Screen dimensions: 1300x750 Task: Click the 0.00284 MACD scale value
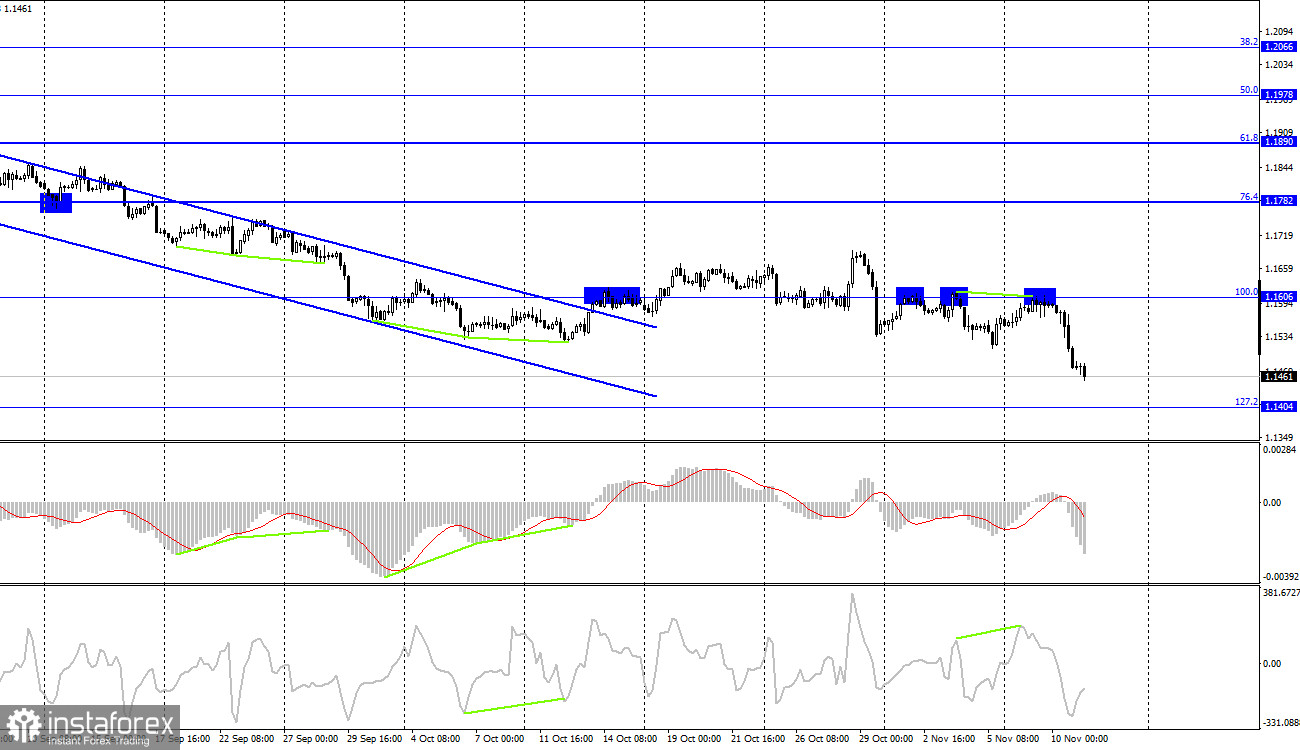(x=1281, y=450)
